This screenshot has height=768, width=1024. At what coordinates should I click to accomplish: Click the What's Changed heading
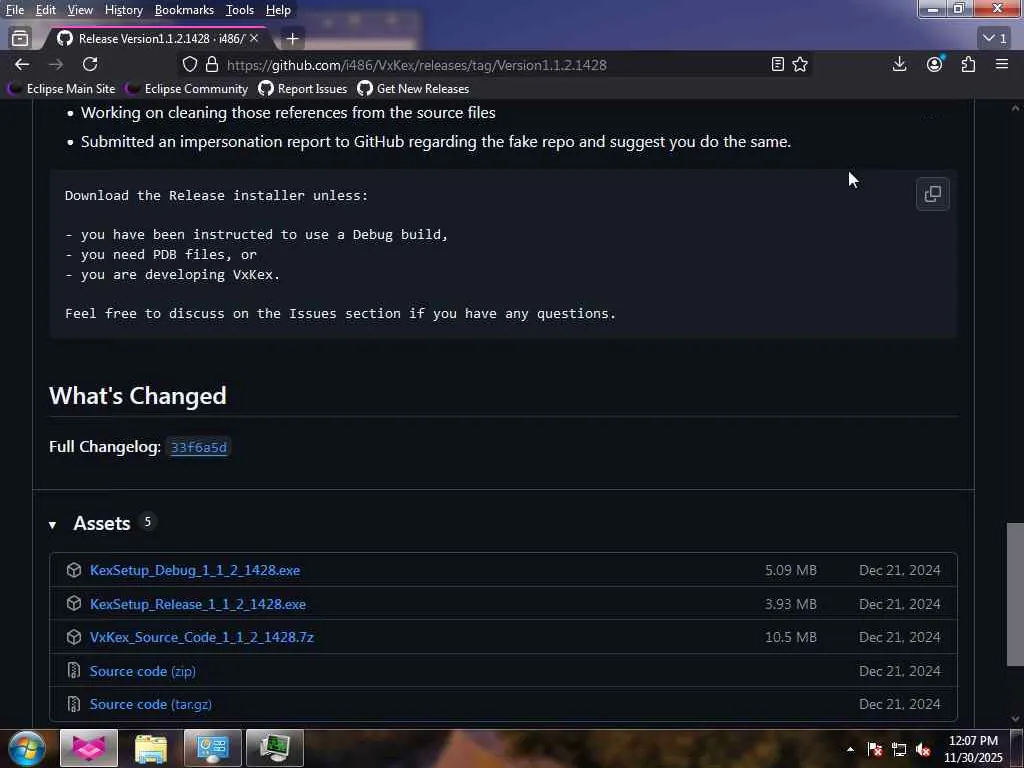[x=138, y=396]
